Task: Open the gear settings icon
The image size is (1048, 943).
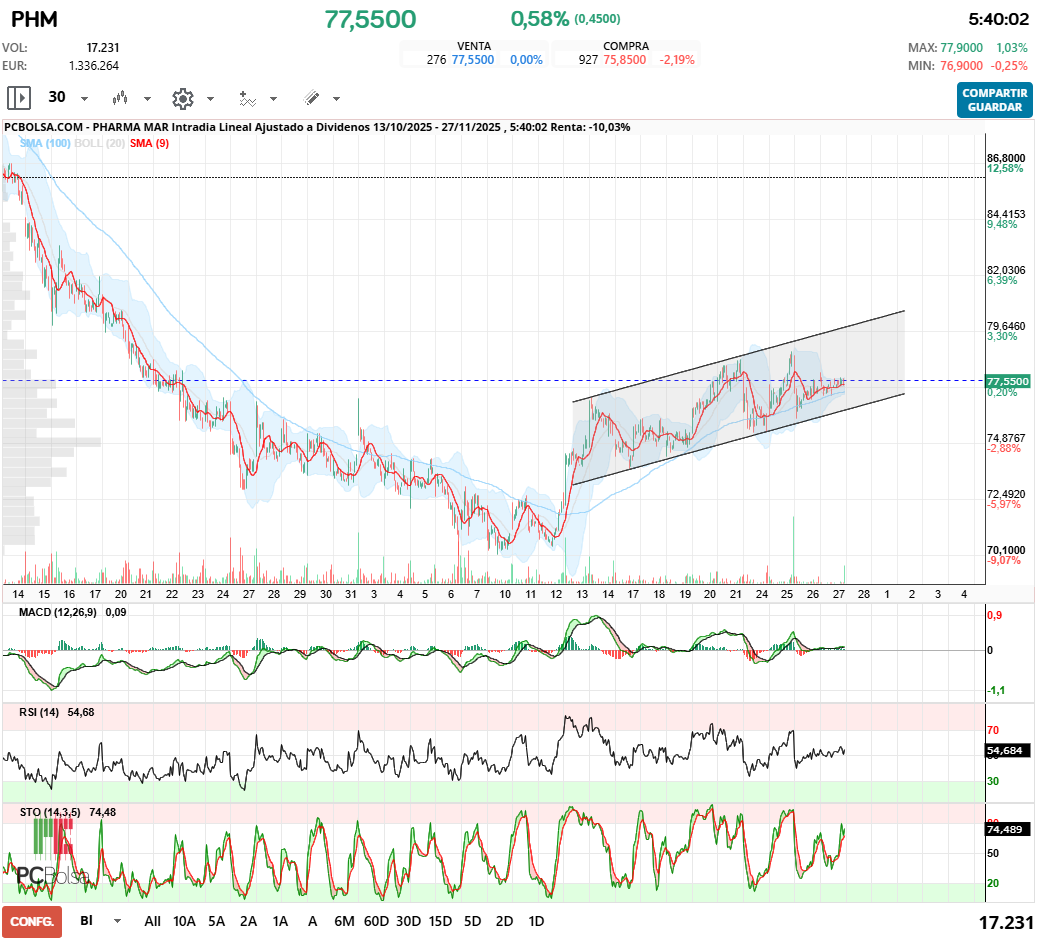Action: 182,98
